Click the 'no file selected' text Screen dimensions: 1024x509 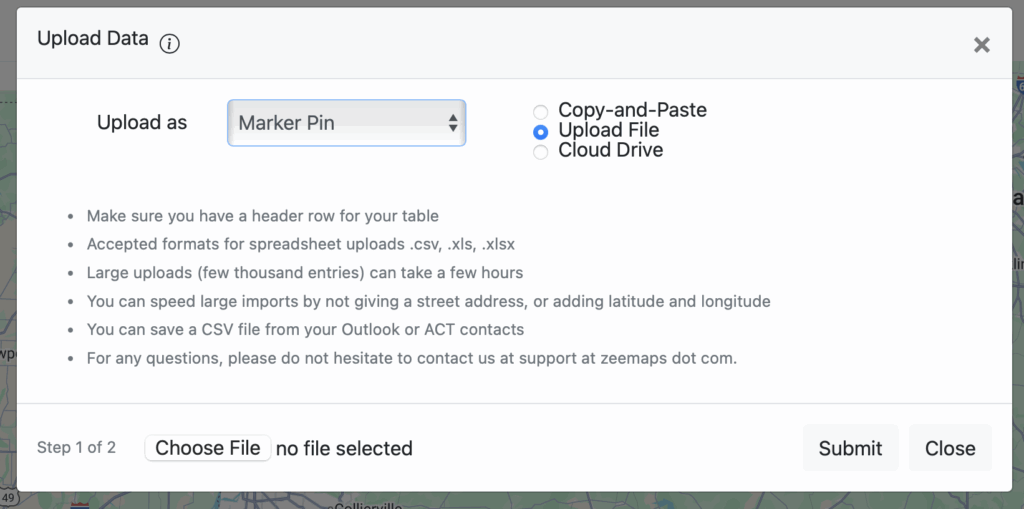point(344,448)
